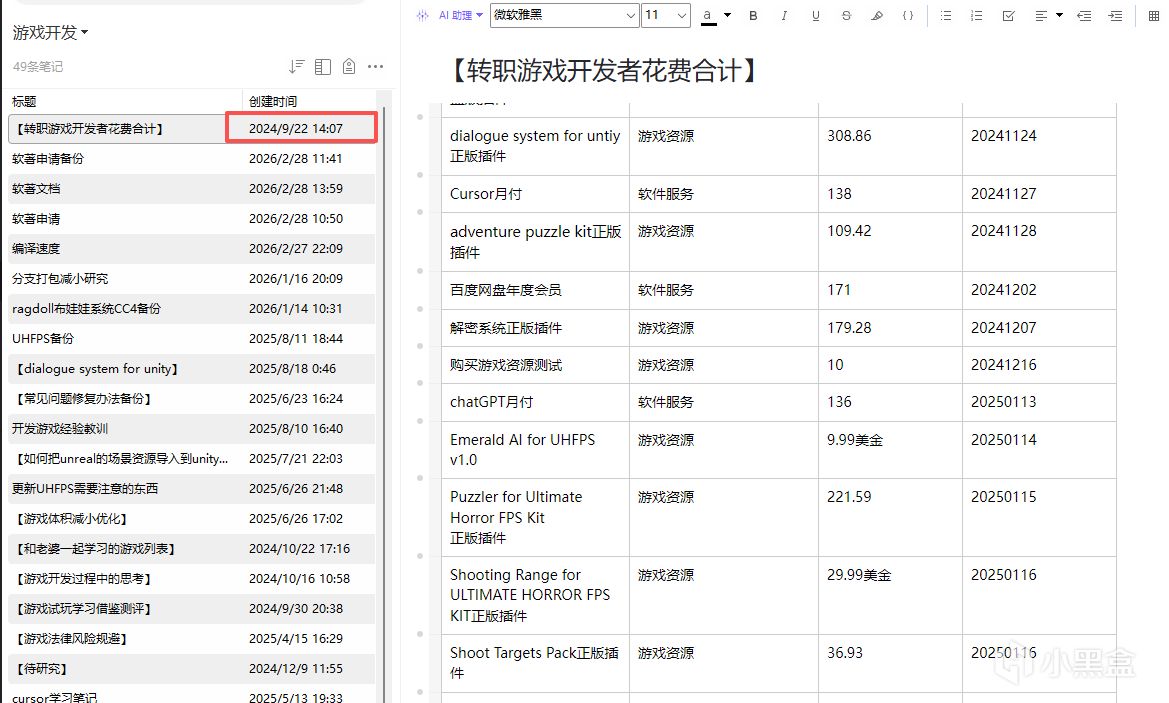
Task: Open the AI 助理 sparkle icon
Action: (x=423, y=15)
